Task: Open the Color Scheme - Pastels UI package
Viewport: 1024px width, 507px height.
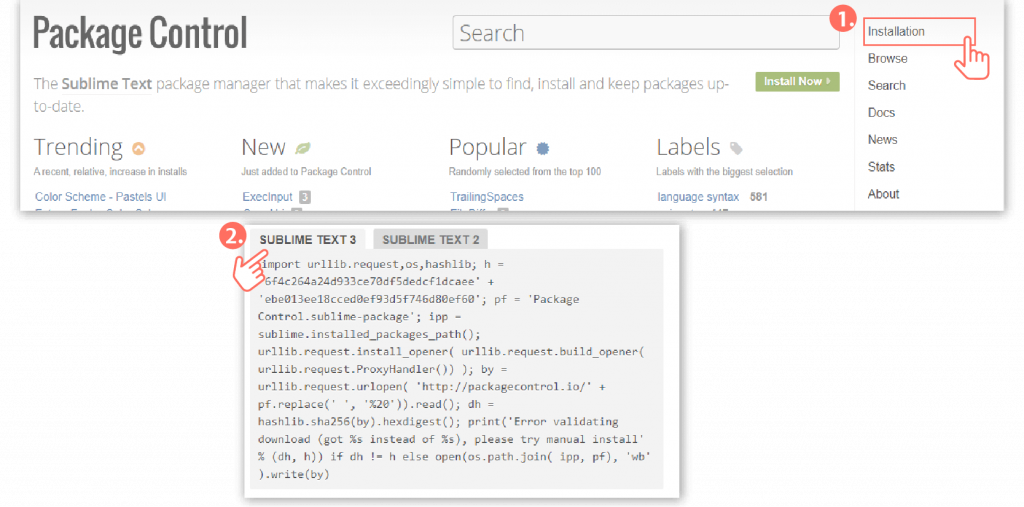Action: point(100,197)
